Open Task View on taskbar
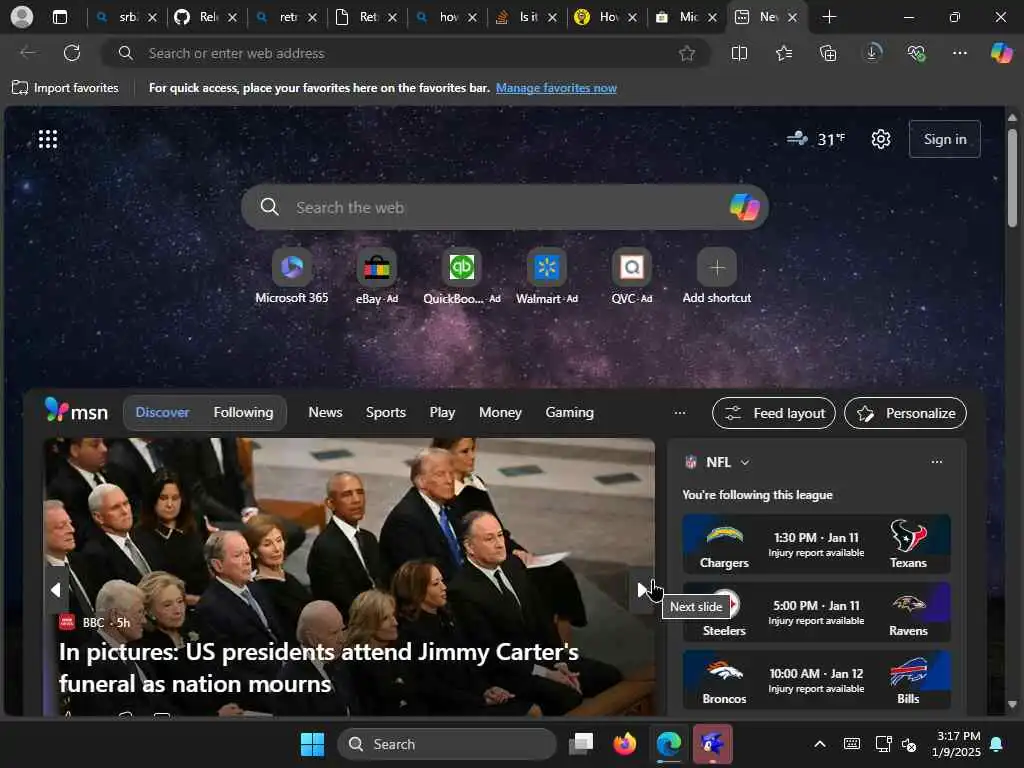This screenshot has width=1024, height=768. (x=581, y=744)
